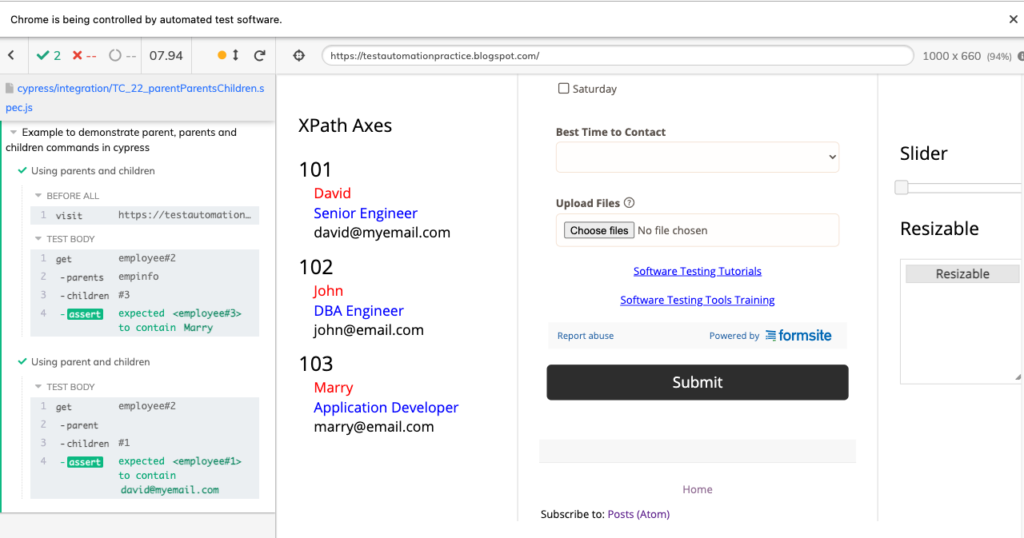This screenshot has height=538, width=1024.
Task: Click the Senior Engineer text
Action: pos(365,214)
